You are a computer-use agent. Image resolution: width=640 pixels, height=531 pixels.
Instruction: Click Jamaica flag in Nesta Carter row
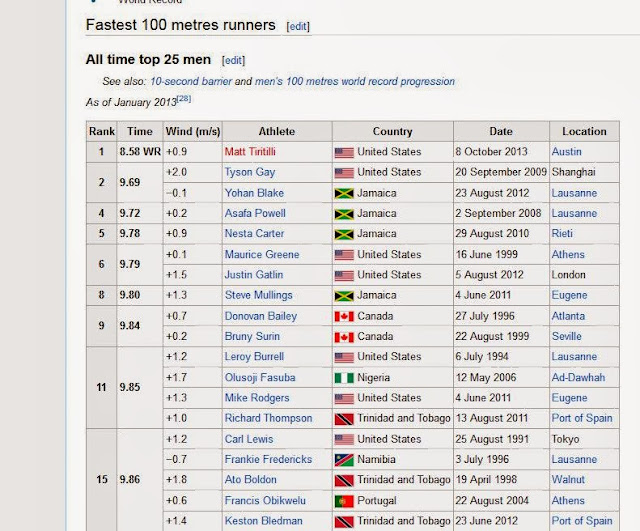click(x=344, y=234)
